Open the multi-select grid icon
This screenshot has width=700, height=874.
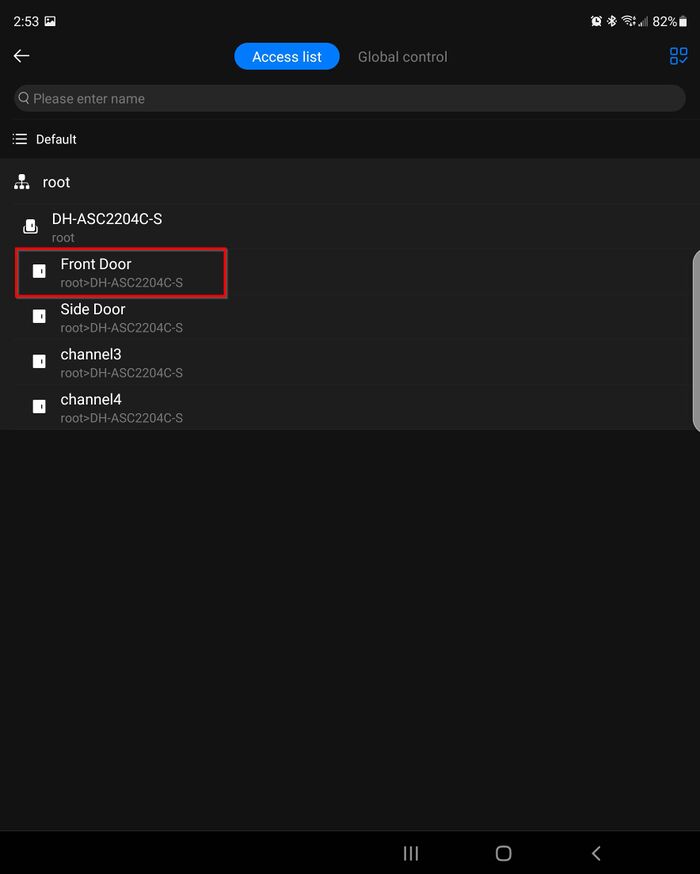point(678,56)
